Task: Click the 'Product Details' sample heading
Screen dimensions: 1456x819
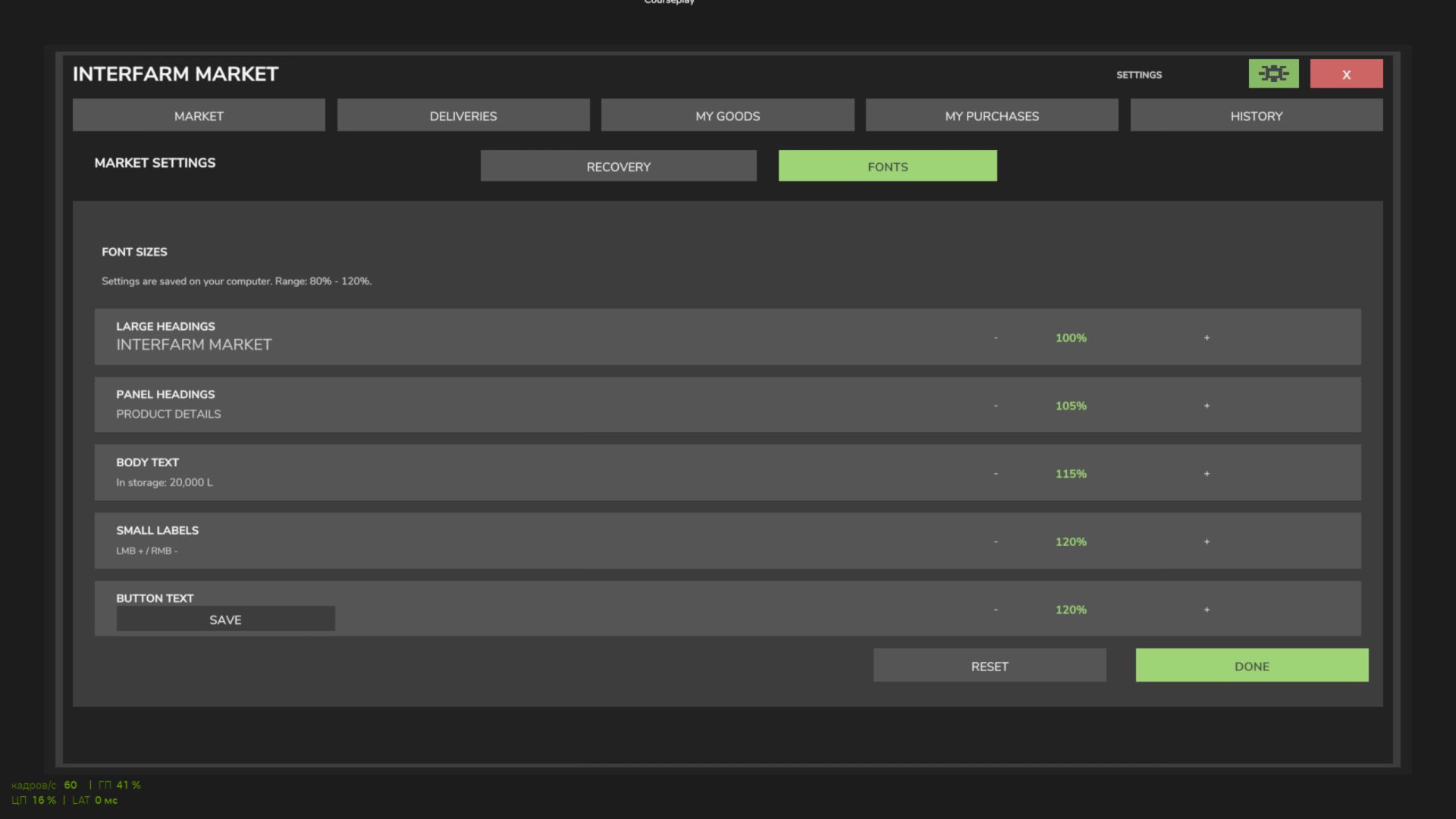Action: [168, 414]
